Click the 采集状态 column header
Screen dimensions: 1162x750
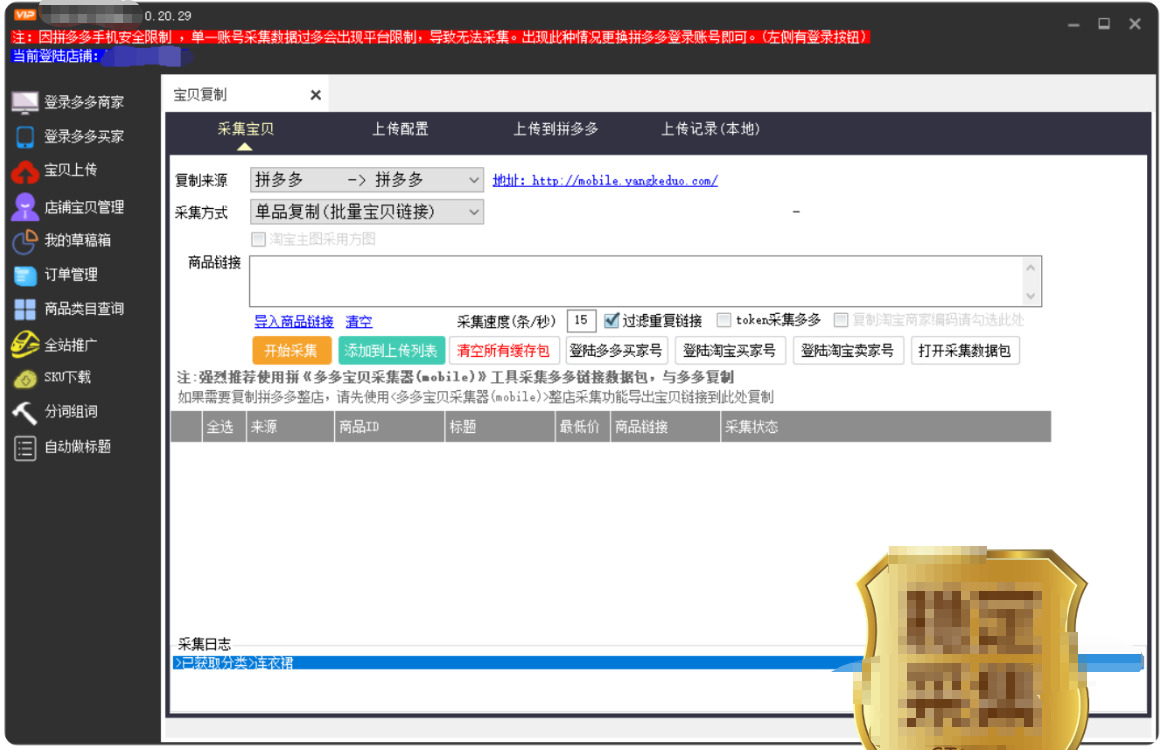click(x=886, y=427)
